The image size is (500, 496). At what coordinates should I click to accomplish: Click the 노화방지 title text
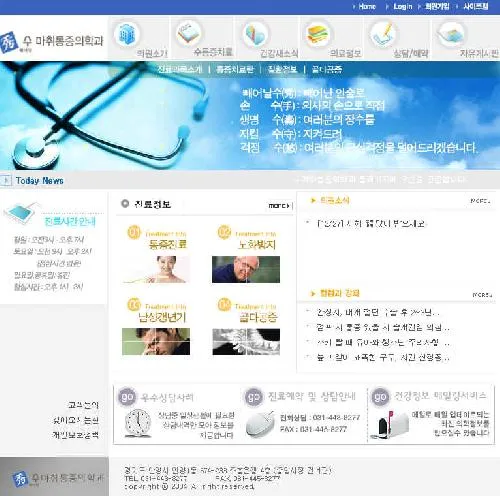pos(257,245)
